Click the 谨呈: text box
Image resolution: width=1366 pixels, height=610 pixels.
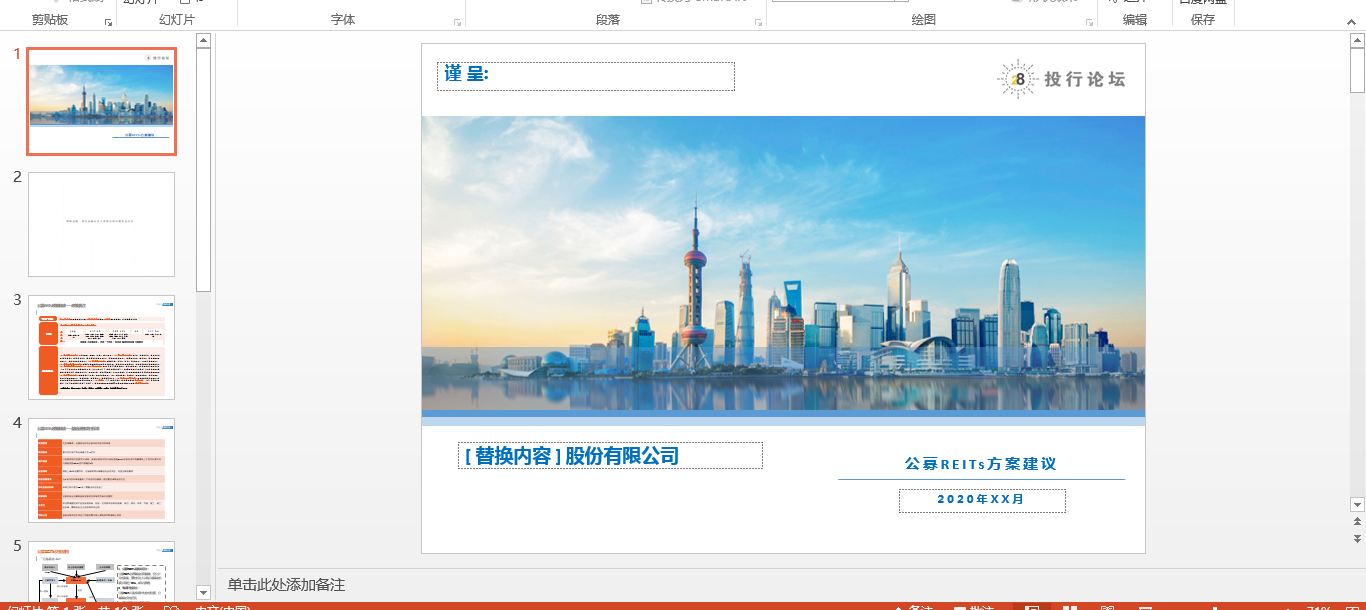click(585, 76)
